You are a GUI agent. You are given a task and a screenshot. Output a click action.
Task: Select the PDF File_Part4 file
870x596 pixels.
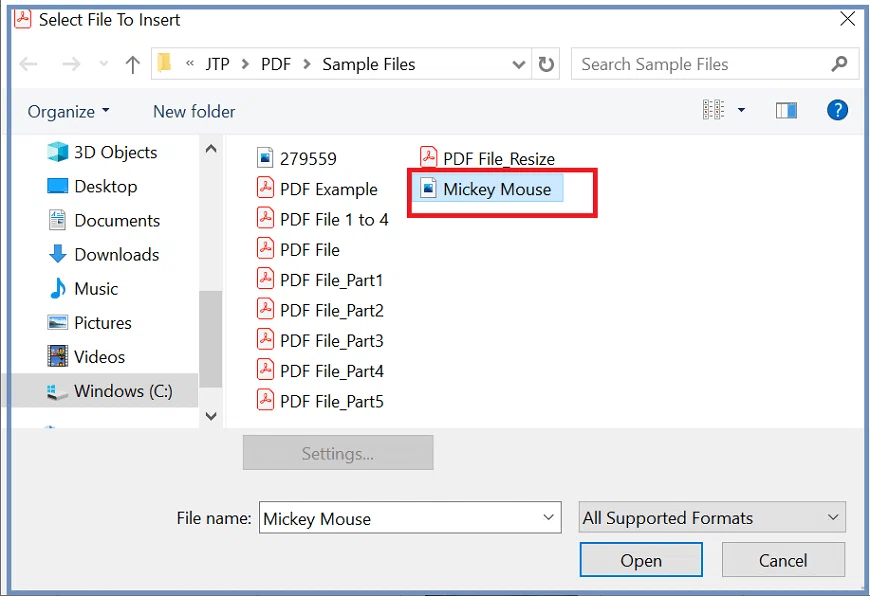pos(320,371)
